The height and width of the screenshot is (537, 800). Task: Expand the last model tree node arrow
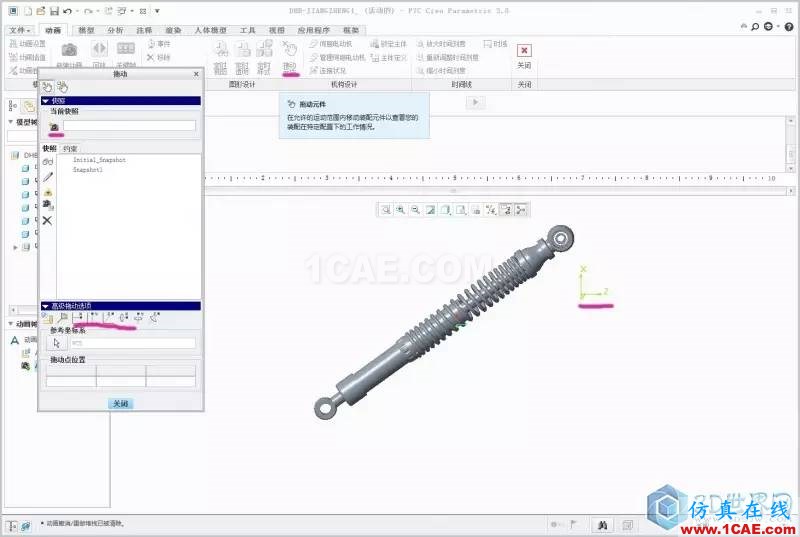point(15,247)
